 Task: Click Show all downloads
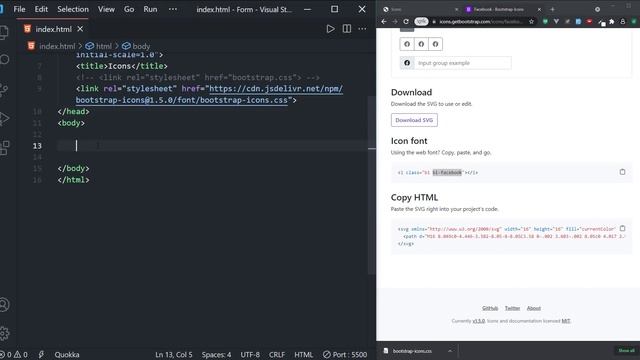(626, 351)
